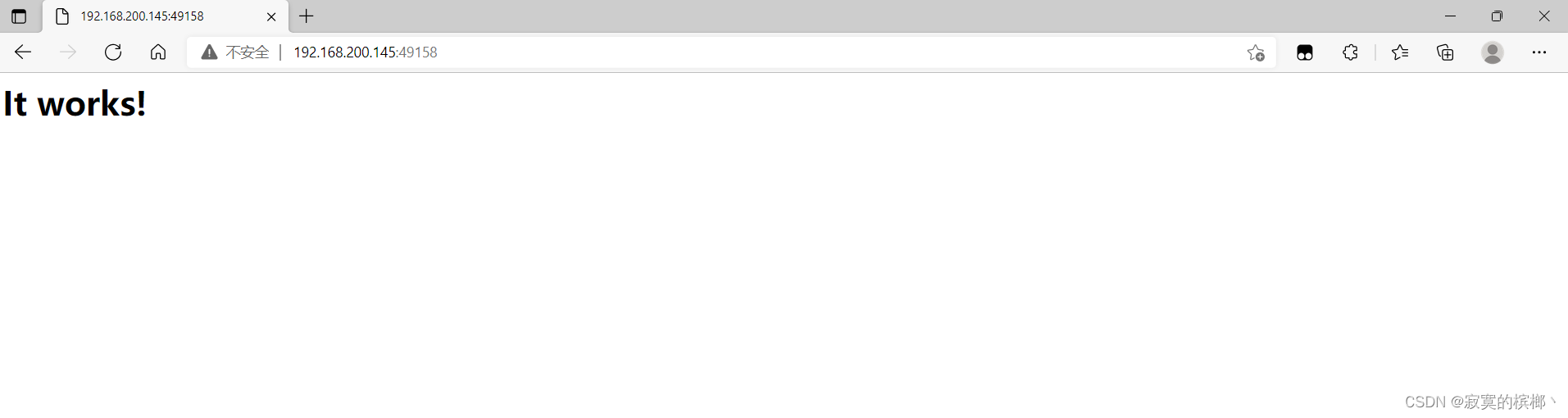
Task: Restore down the browser window
Action: [x=1497, y=16]
